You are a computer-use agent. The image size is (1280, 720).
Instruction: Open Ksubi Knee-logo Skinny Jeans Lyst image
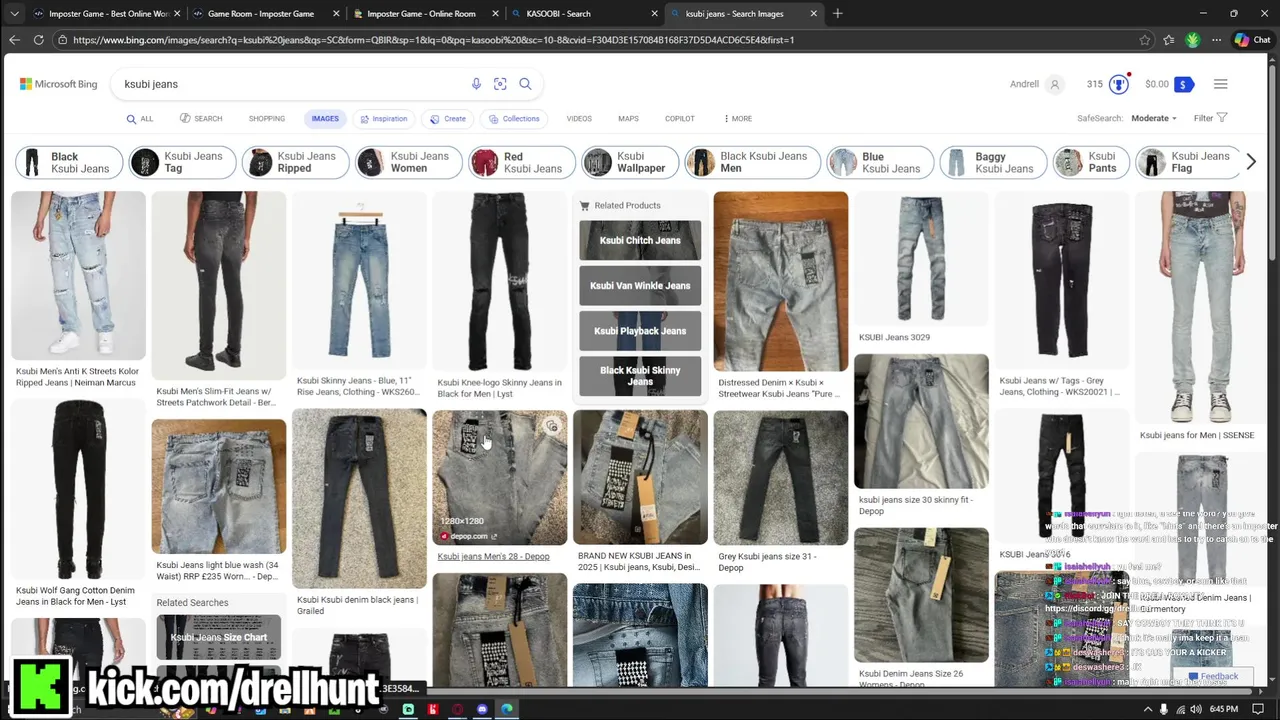pyautogui.click(x=499, y=281)
